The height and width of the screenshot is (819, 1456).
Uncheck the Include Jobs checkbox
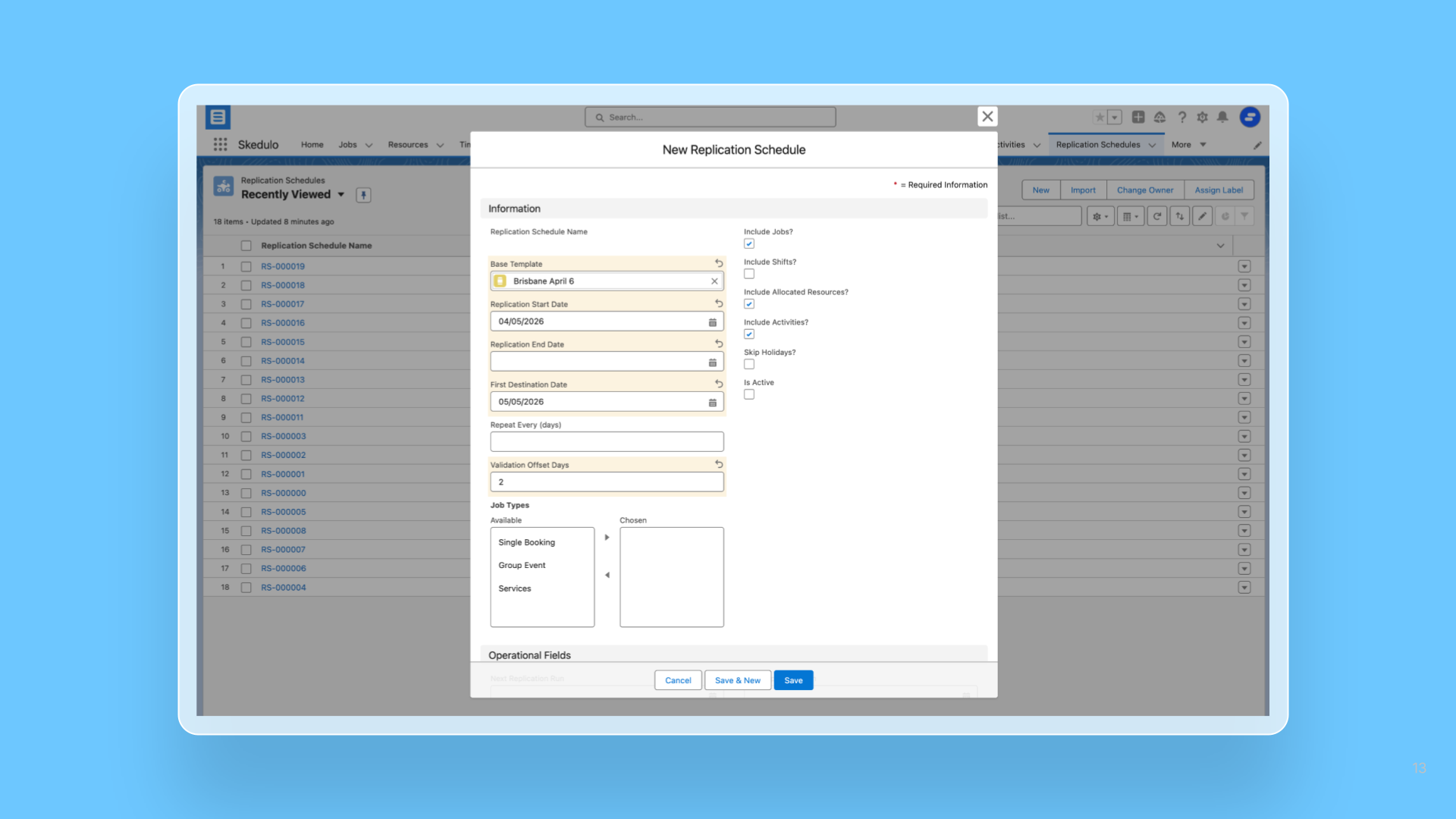(x=748, y=243)
